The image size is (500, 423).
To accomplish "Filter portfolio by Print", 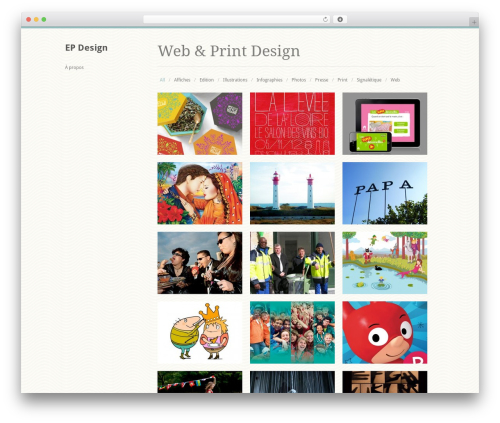I will click(342, 80).
